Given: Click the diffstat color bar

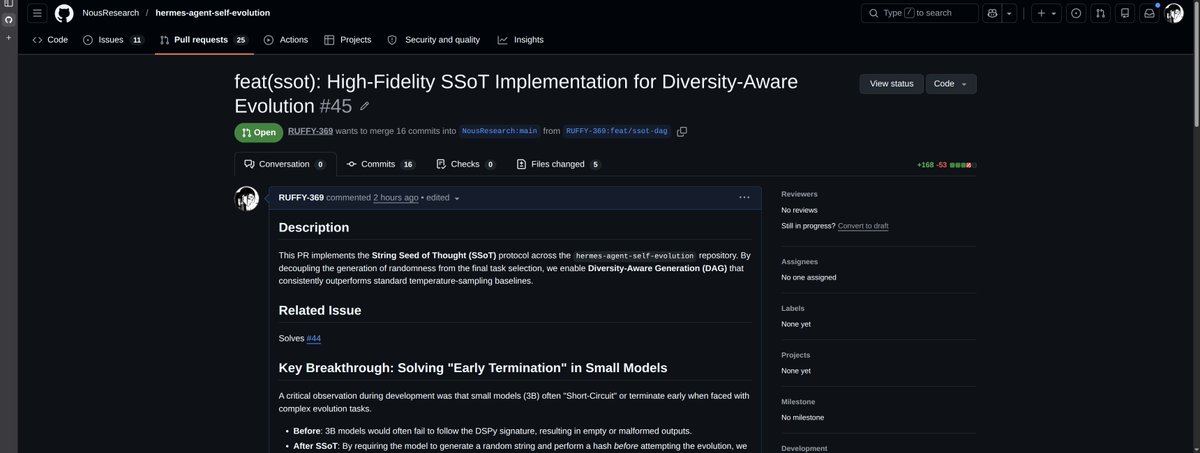Looking at the screenshot, I should [961, 164].
